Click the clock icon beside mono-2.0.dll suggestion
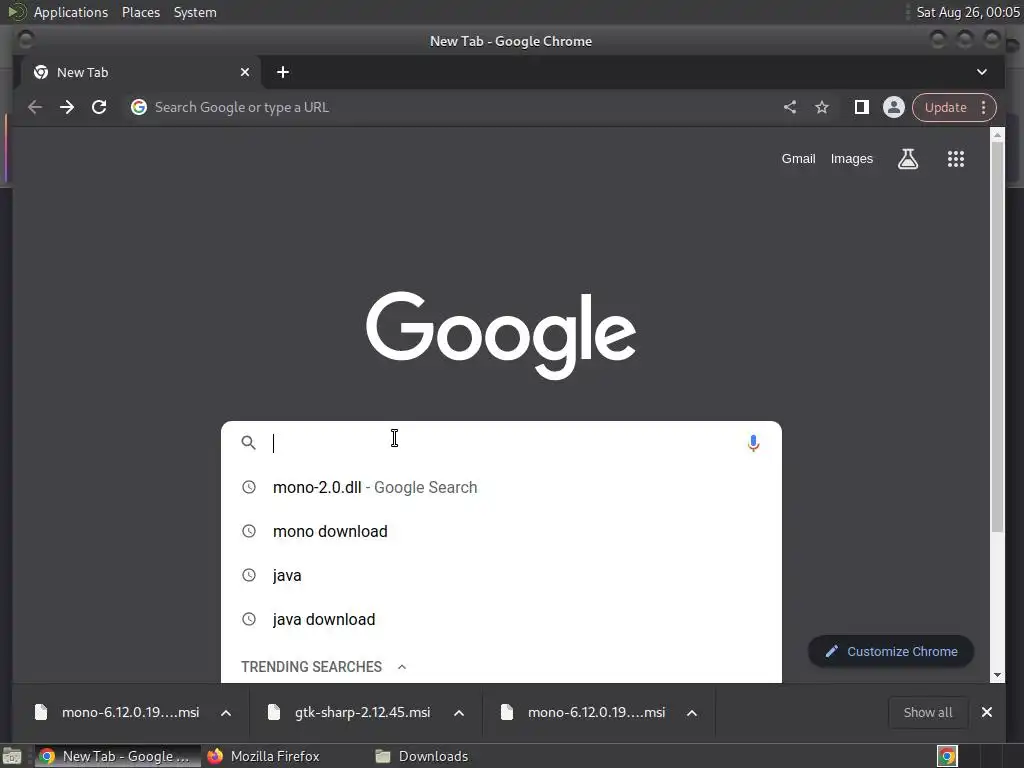 pos(249,487)
